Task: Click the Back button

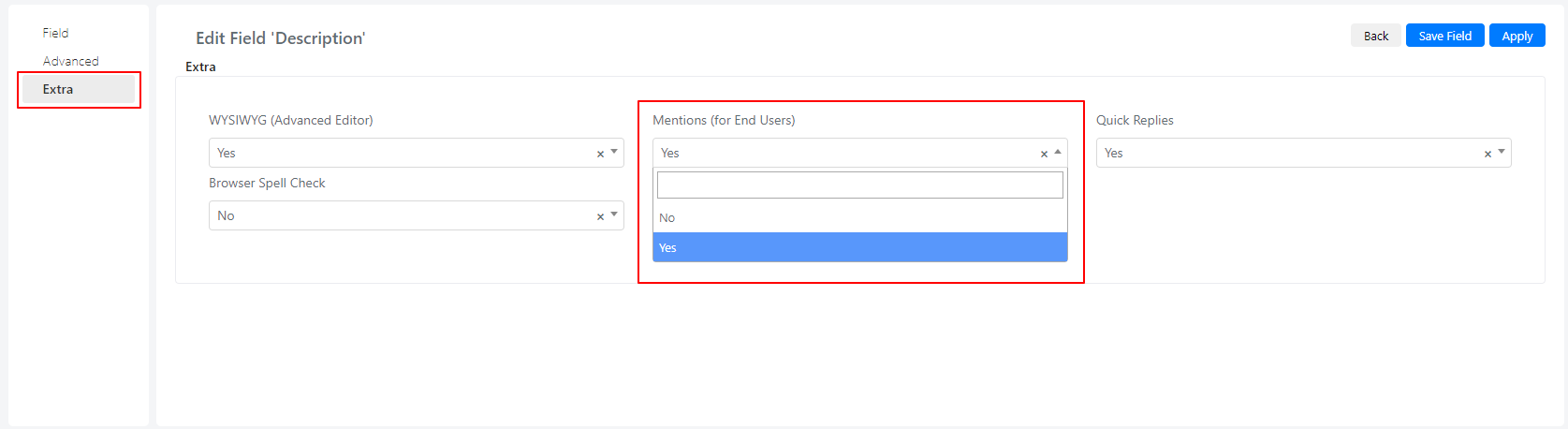Action: (1376, 36)
